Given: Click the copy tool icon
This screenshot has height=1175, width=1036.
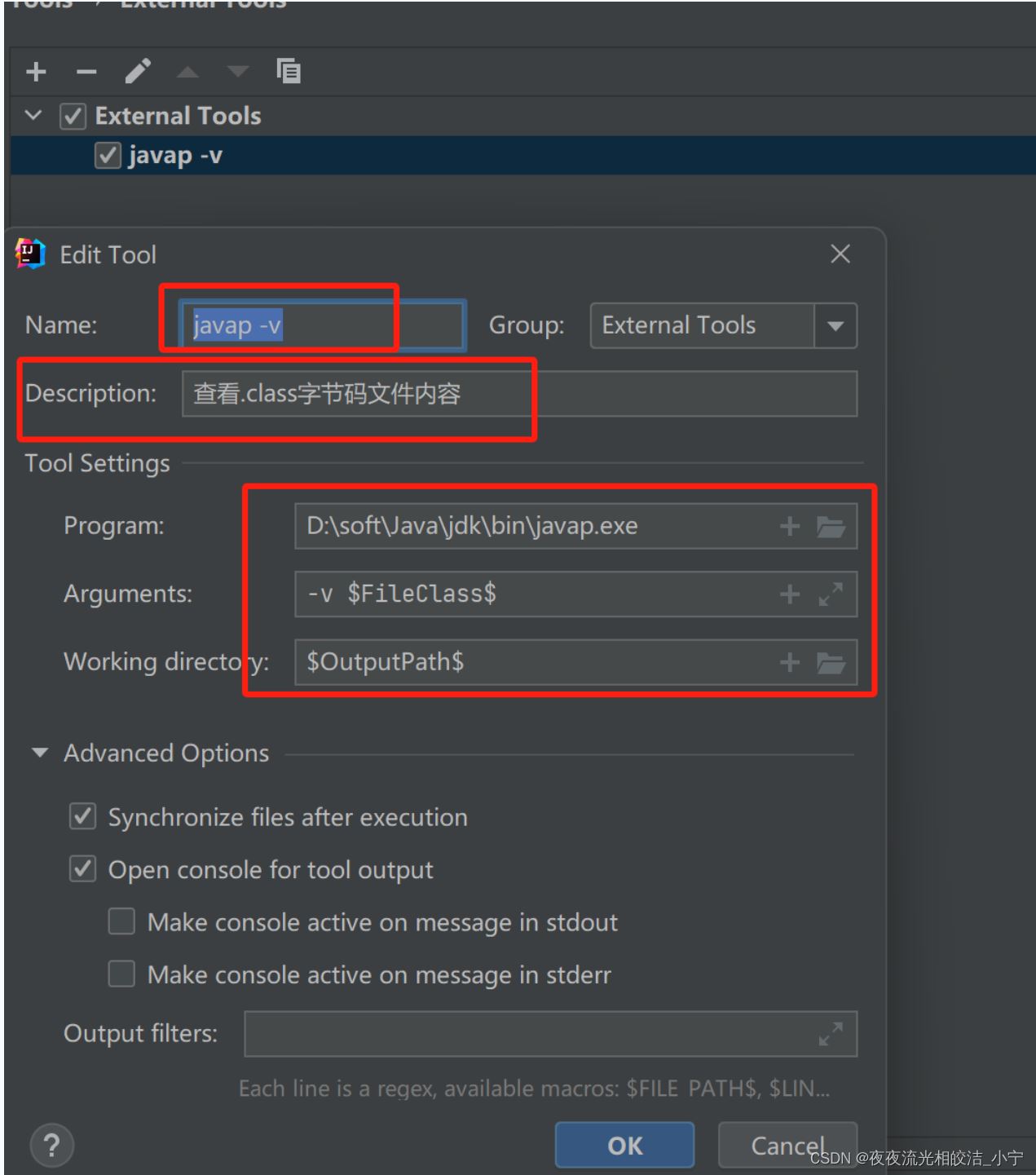Looking at the screenshot, I should tap(289, 72).
